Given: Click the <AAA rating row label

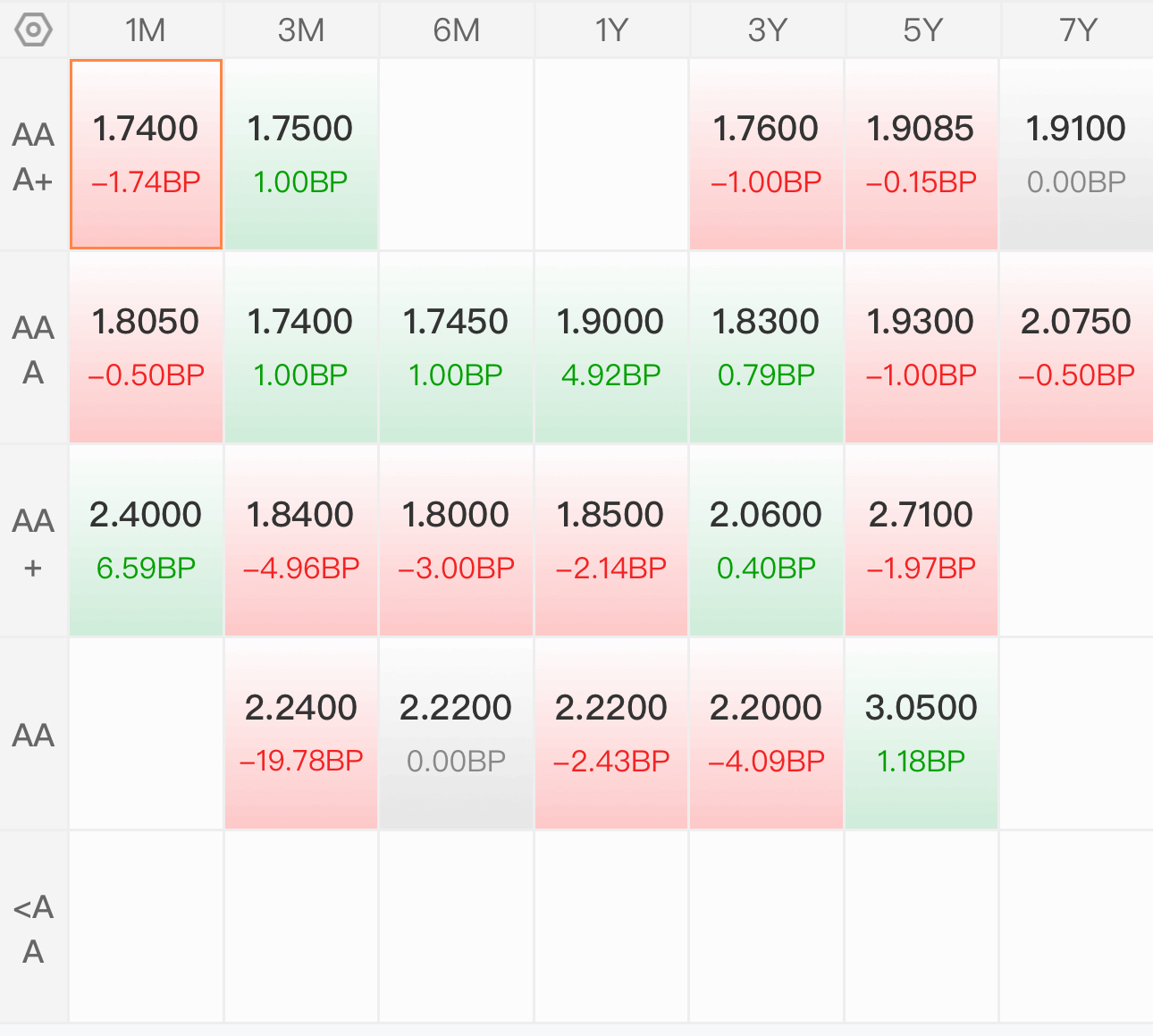Looking at the screenshot, I should coord(34,928).
